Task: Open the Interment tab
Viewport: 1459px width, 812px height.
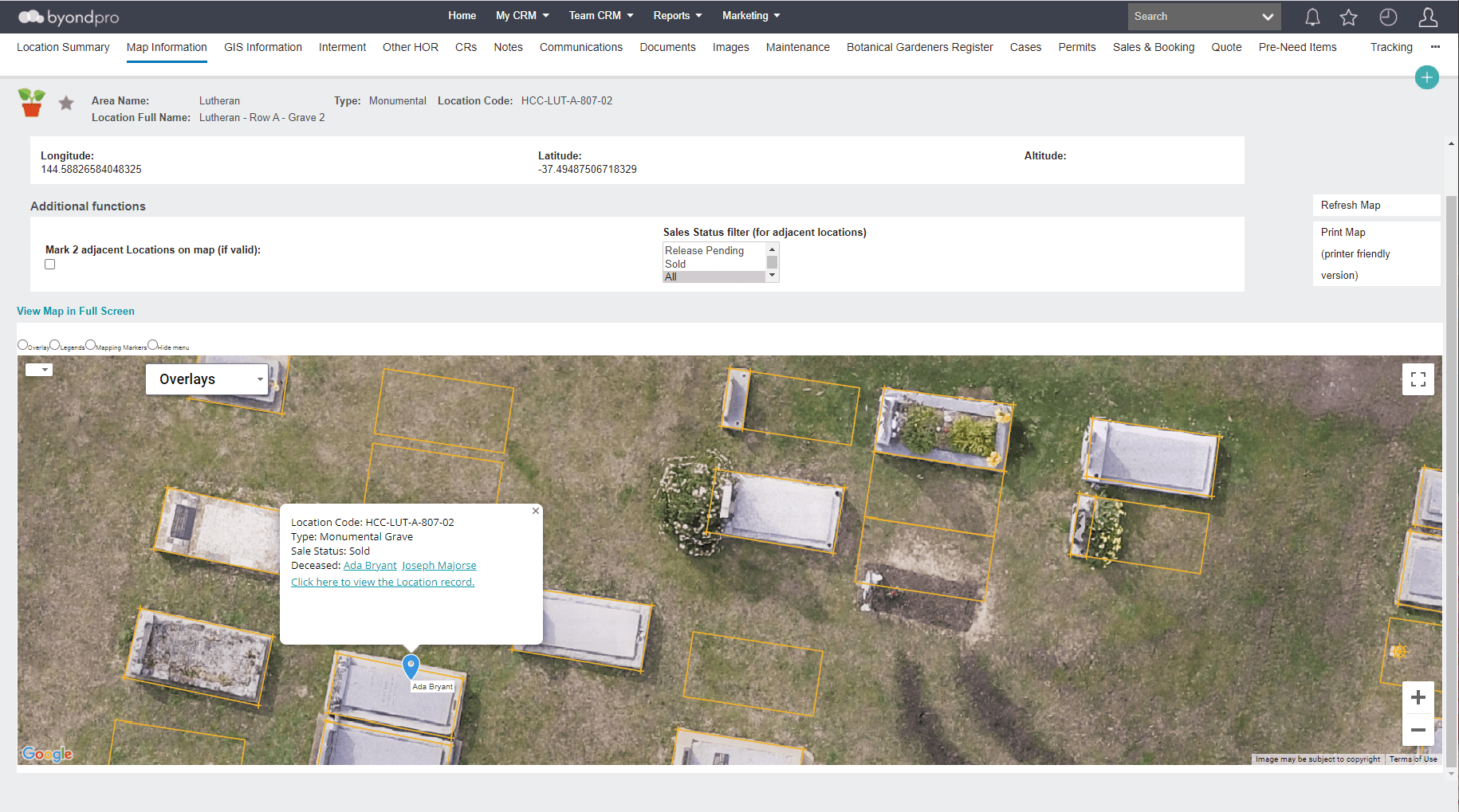Action: click(342, 47)
